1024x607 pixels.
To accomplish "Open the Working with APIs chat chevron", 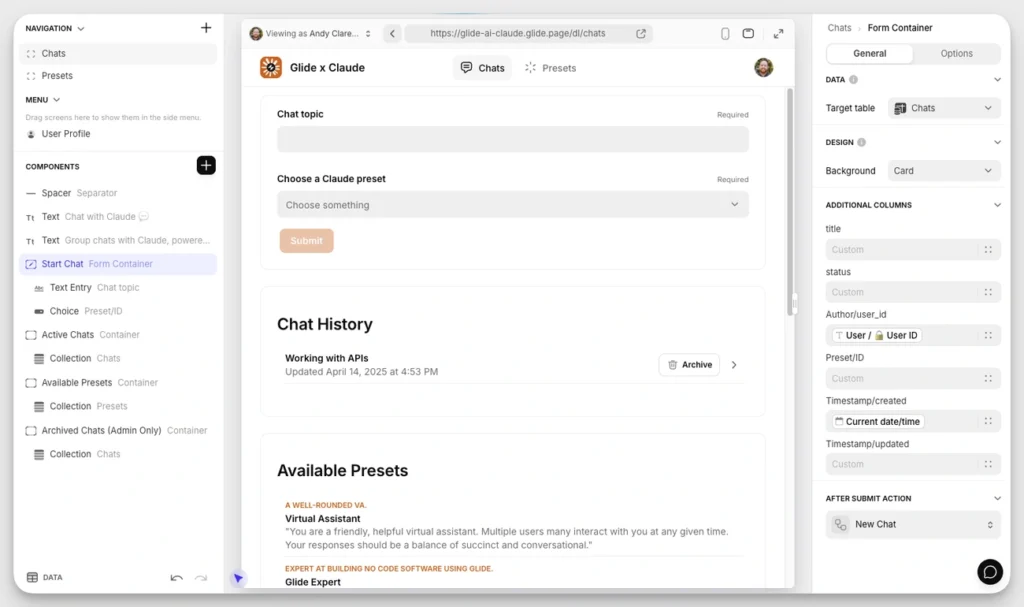I will click(x=734, y=365).
